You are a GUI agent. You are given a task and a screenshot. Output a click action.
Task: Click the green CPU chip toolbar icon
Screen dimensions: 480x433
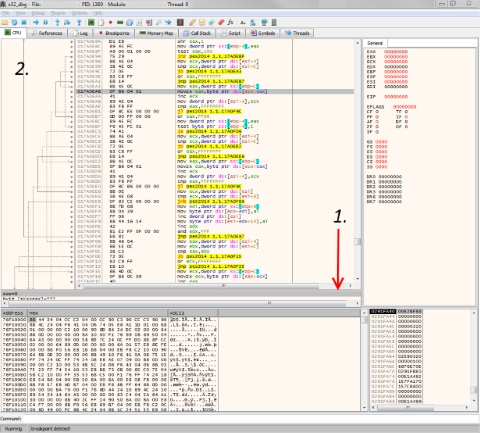(91, 23)
